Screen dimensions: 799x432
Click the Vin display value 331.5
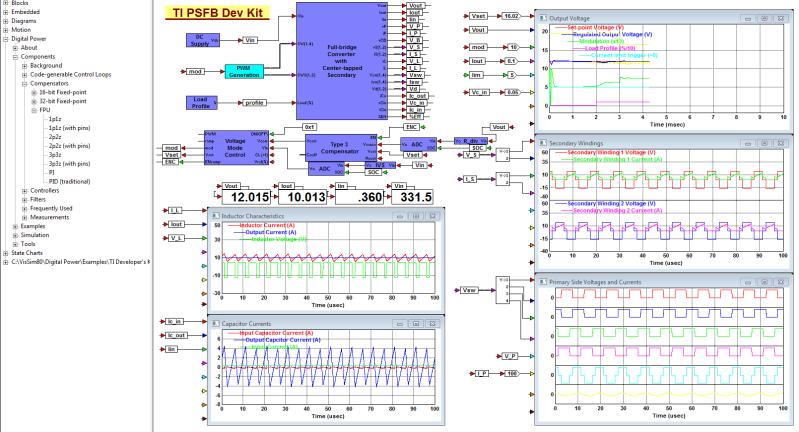[x=412, y=197]
